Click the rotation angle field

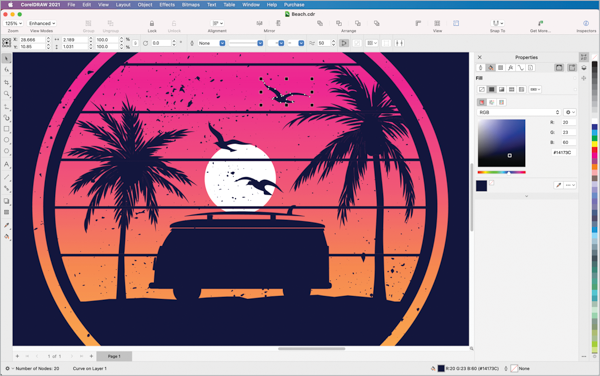161,43
